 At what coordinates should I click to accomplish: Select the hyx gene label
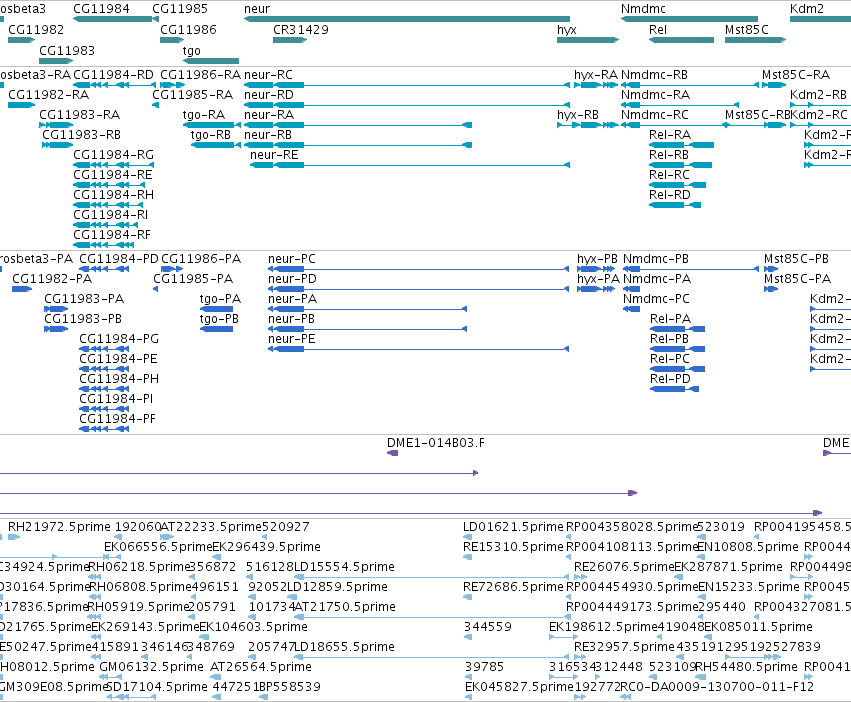coord(567,29)
